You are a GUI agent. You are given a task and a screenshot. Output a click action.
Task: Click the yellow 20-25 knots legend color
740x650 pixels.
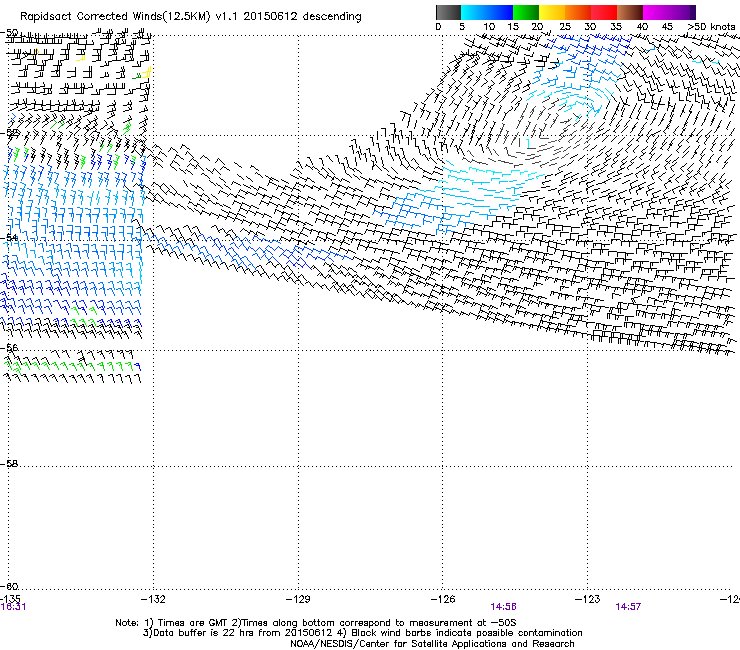click(x=552, y=12)
